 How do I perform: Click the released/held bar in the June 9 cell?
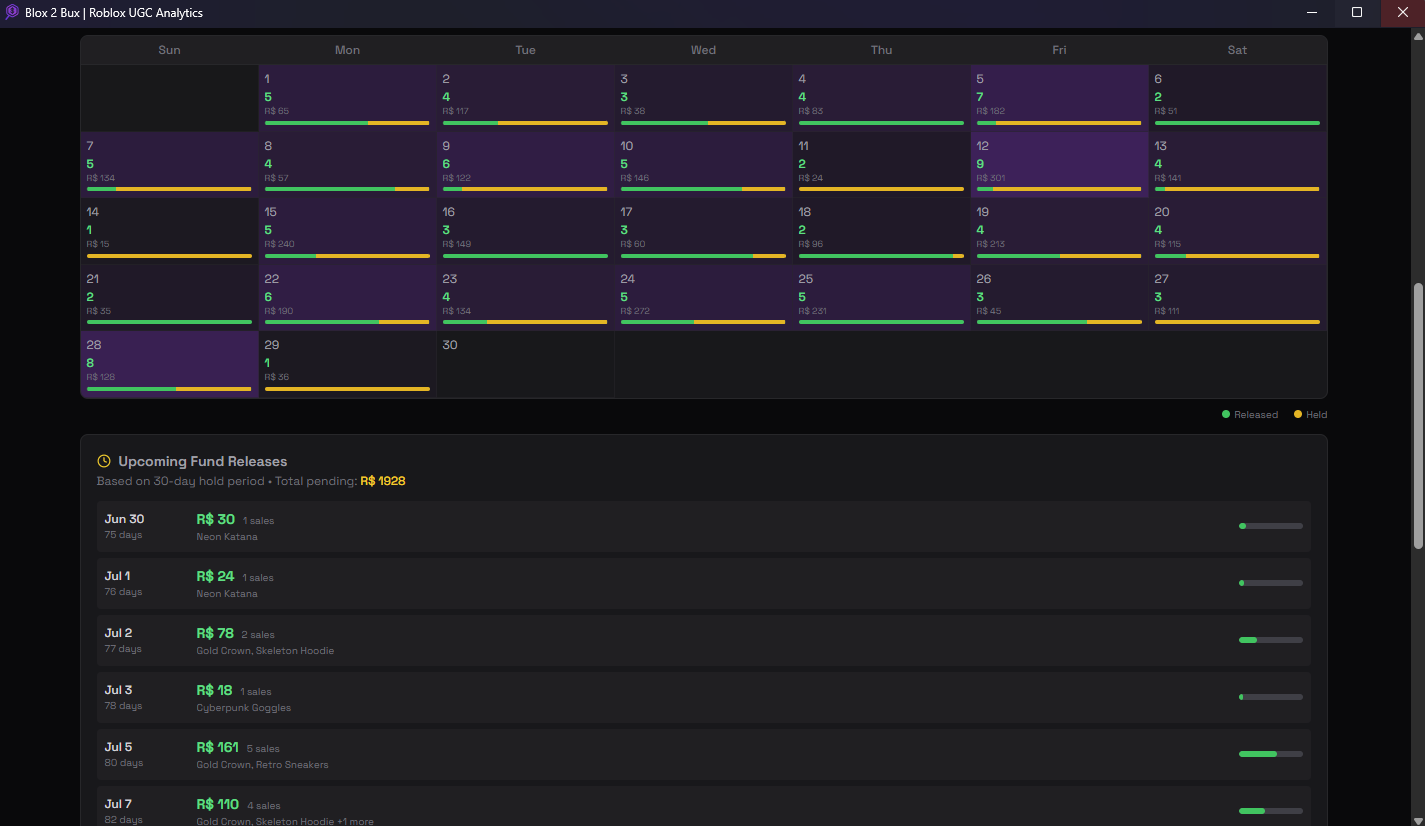click(525, 189)
